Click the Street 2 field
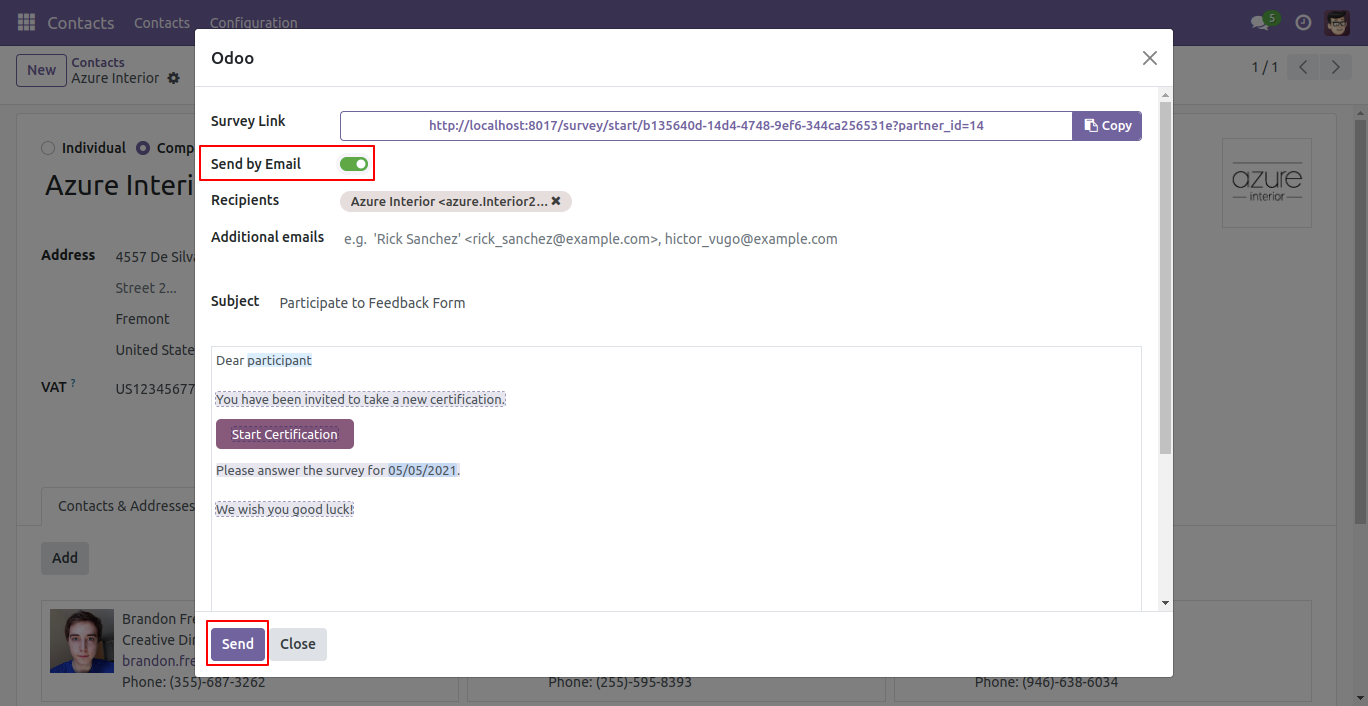 146,288
